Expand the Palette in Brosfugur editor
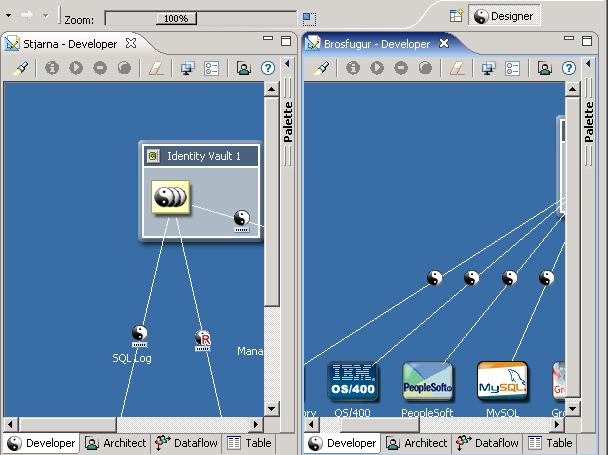The height and width of the screenshot is (455, 608). (x=588, y=64)
